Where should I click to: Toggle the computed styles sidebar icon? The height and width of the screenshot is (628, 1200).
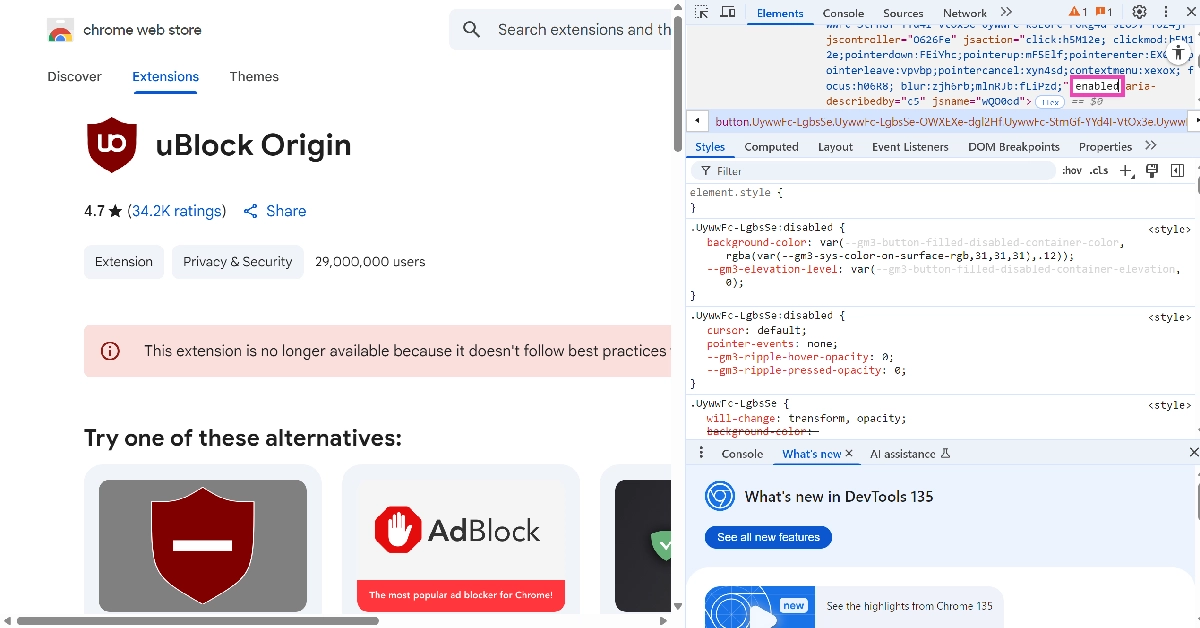[1177, 171]
